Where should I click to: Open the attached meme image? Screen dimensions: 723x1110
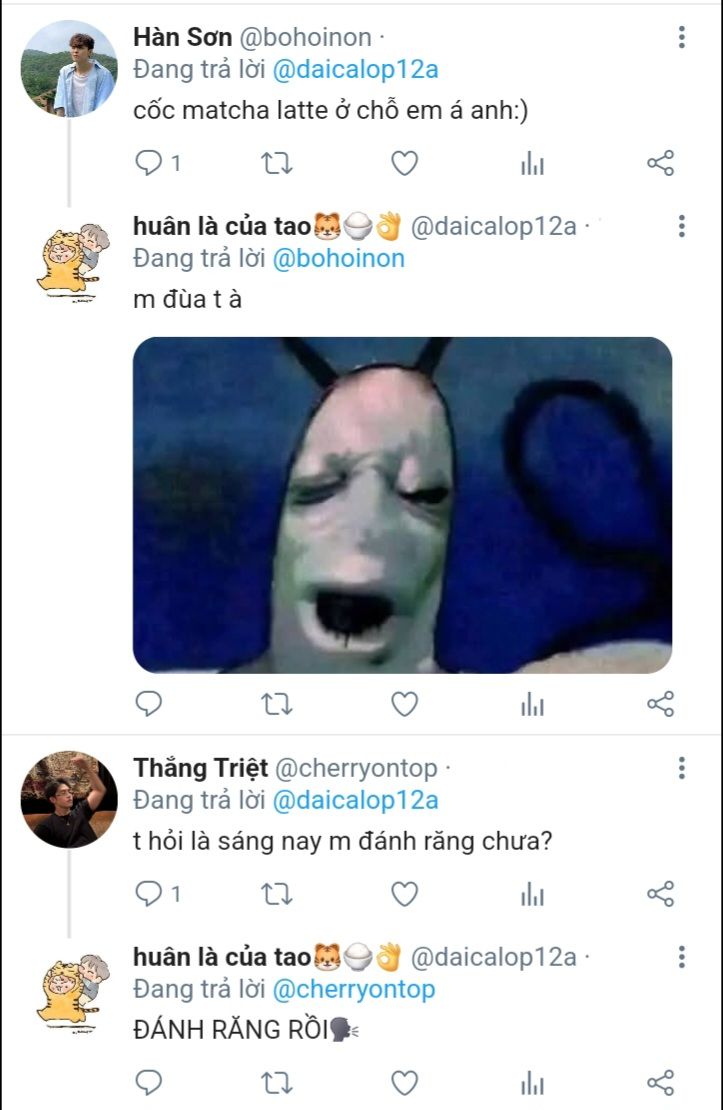tap(402, 505)
